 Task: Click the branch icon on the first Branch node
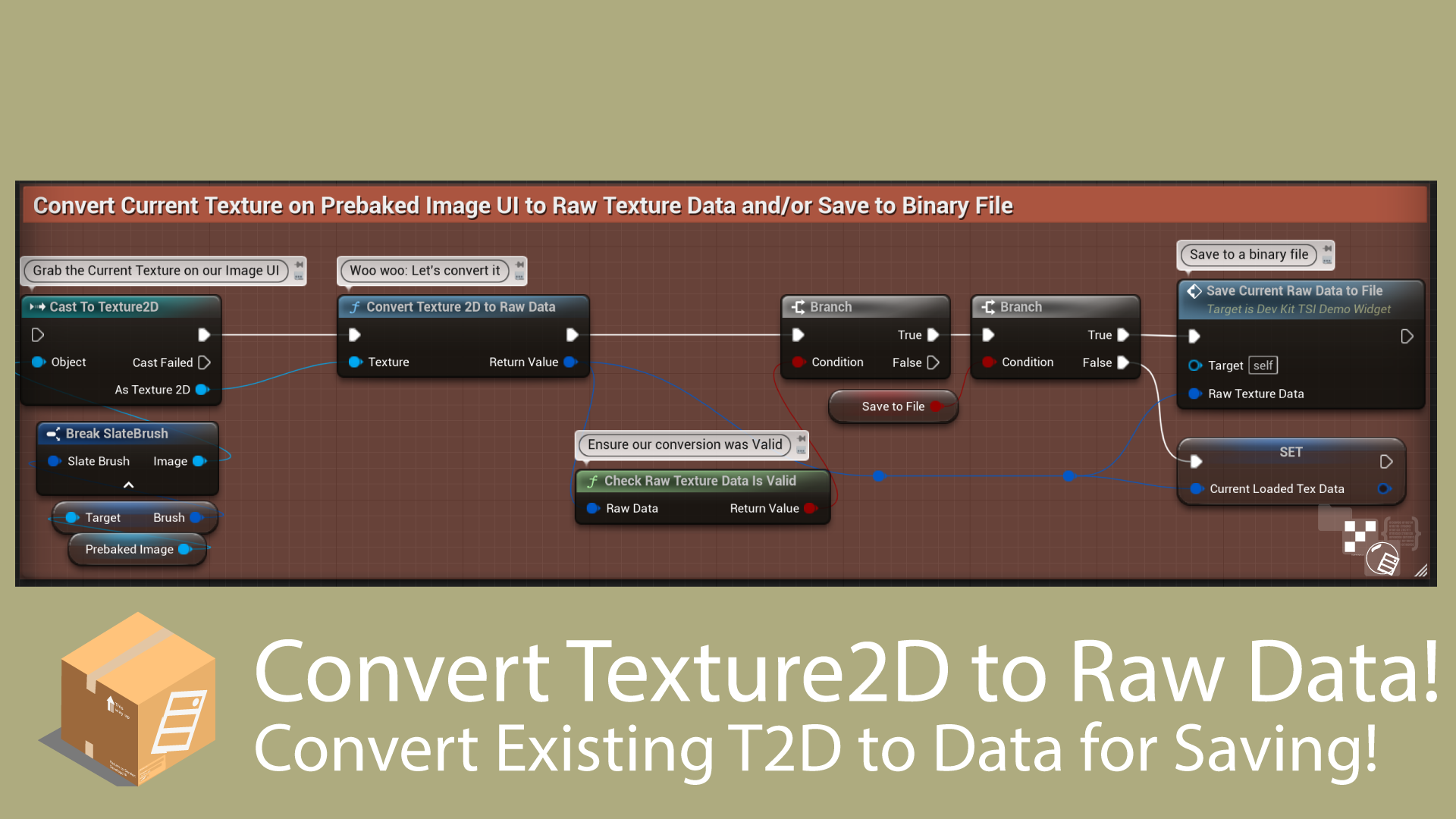pyautogui.click(x=799, y=306)
